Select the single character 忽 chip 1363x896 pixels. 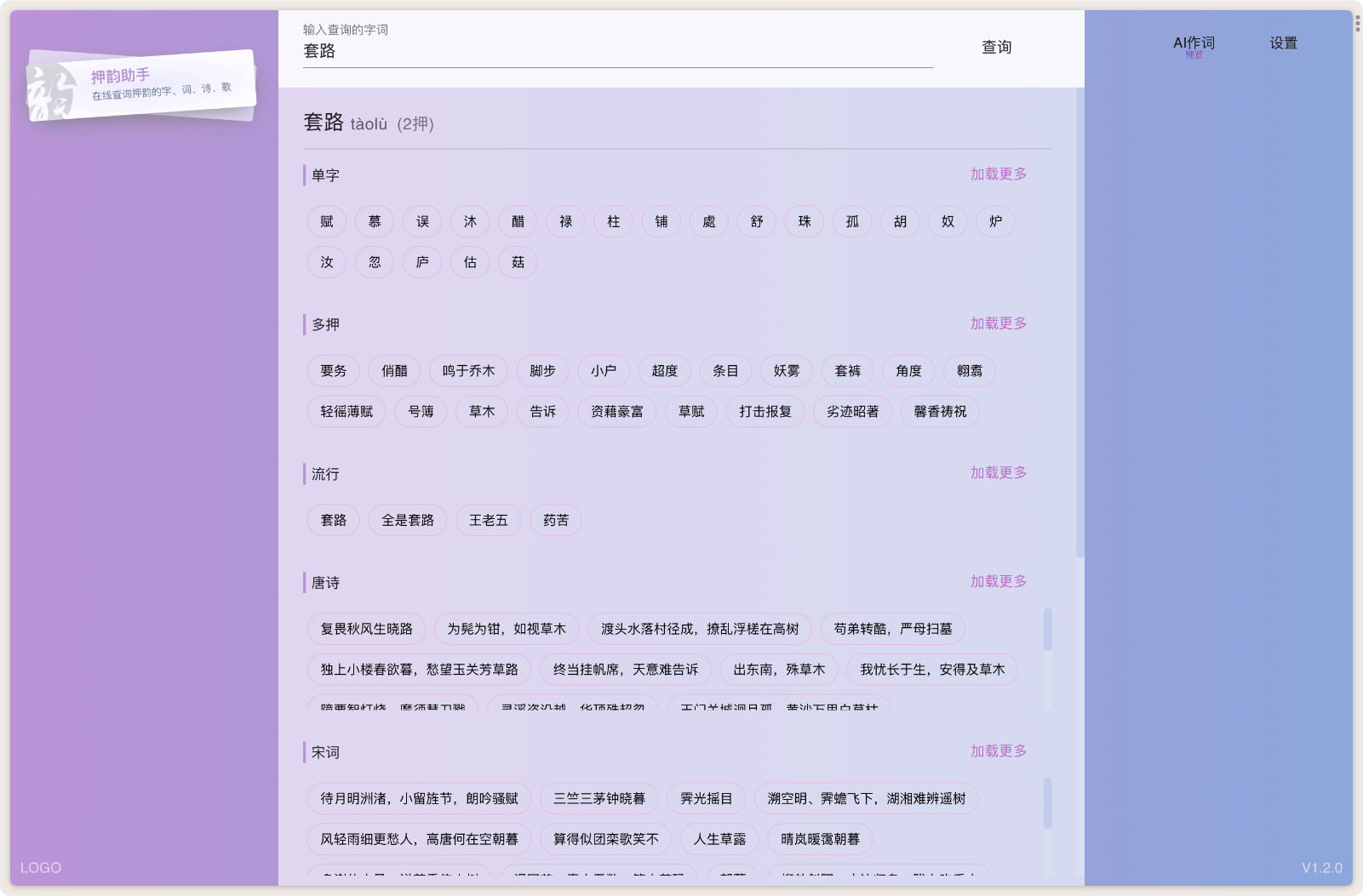tap(375, 262)
